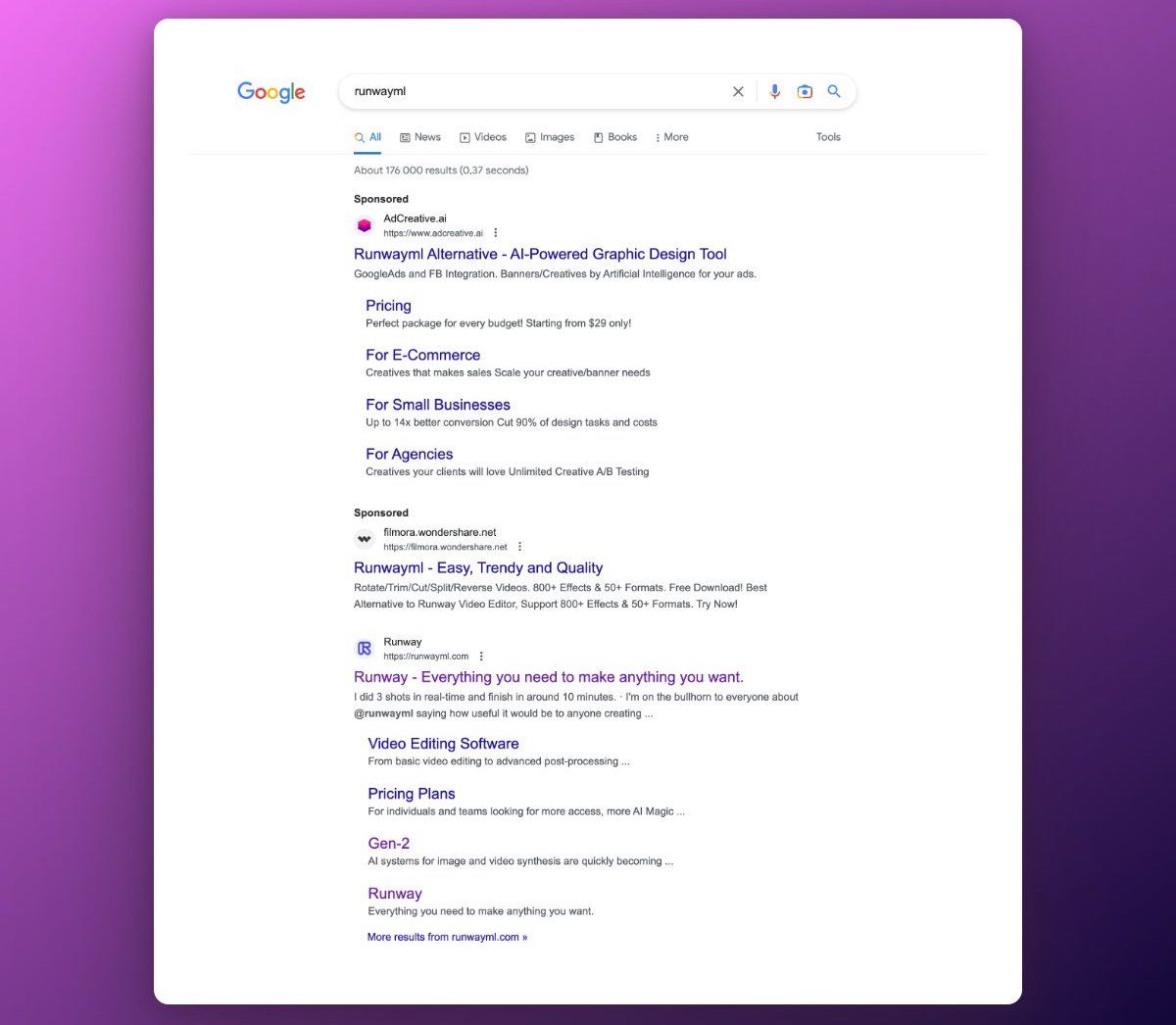This screenshot has width=1176, height=1025.
Task: Click More results from runwayml.com
Action: click(x=447, y=937)
